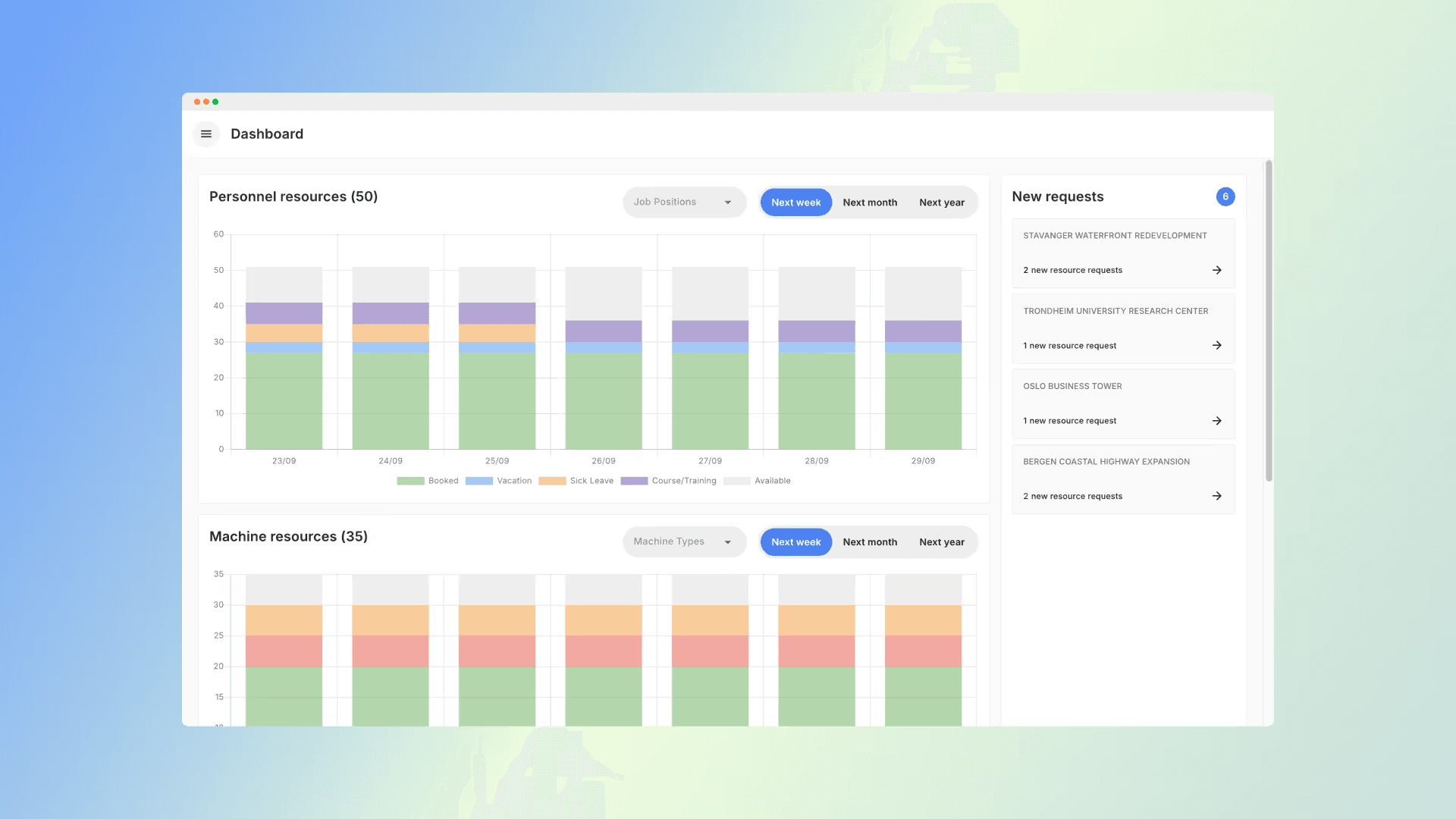Toggle Course/Training legend entry
This screenshot has height=819, width=1456.
point(668,481)
